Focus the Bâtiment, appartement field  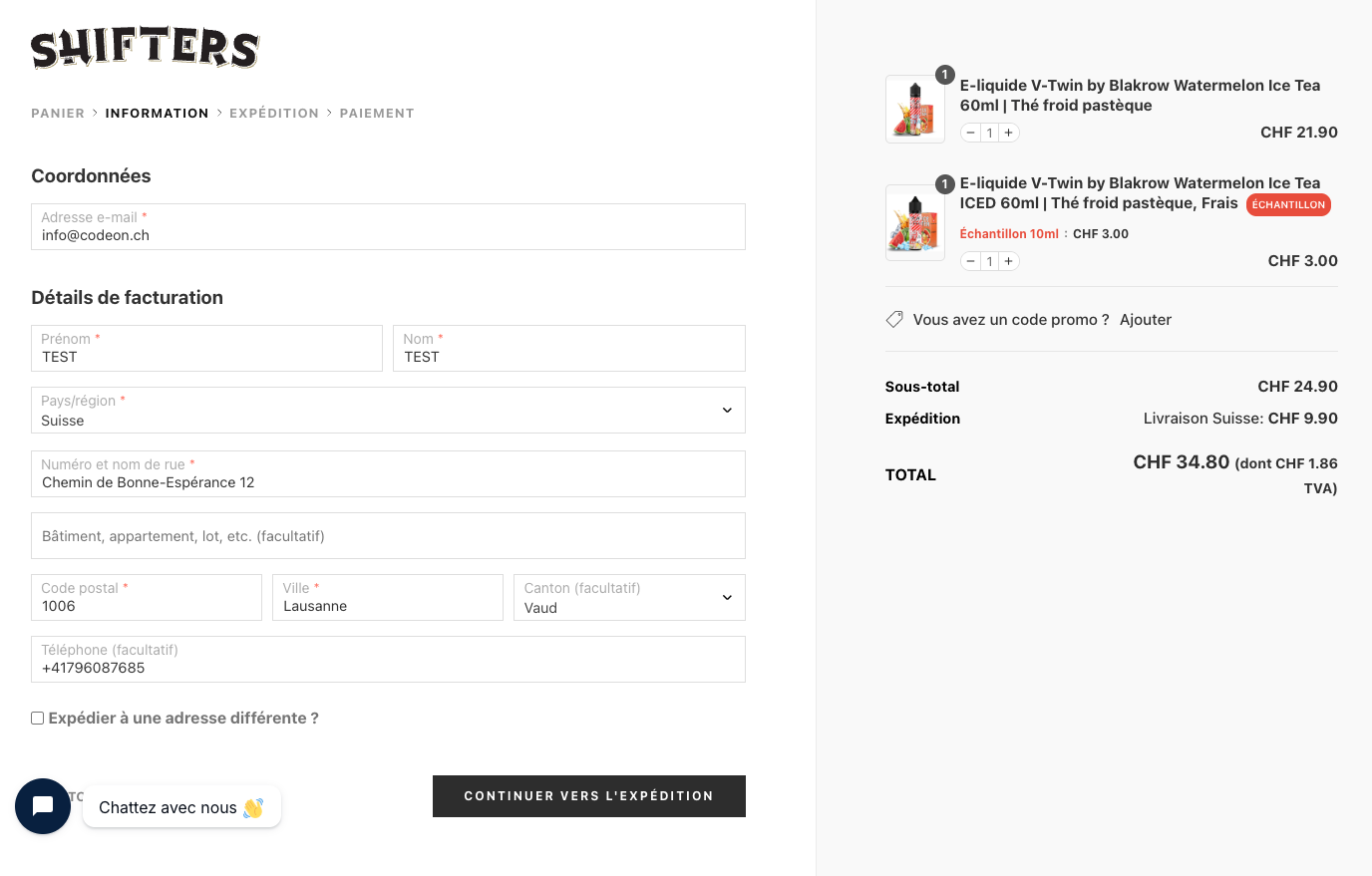click(x=388, y=536)
